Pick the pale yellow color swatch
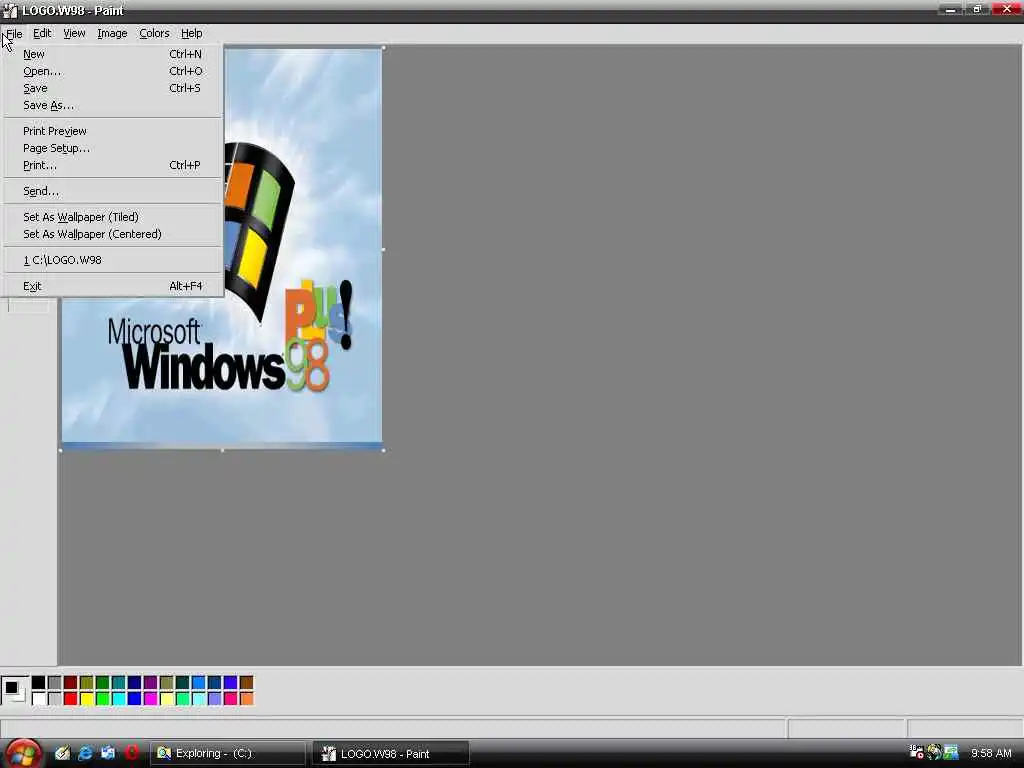Screen dimensions: 1024x768 click(167, 699)
